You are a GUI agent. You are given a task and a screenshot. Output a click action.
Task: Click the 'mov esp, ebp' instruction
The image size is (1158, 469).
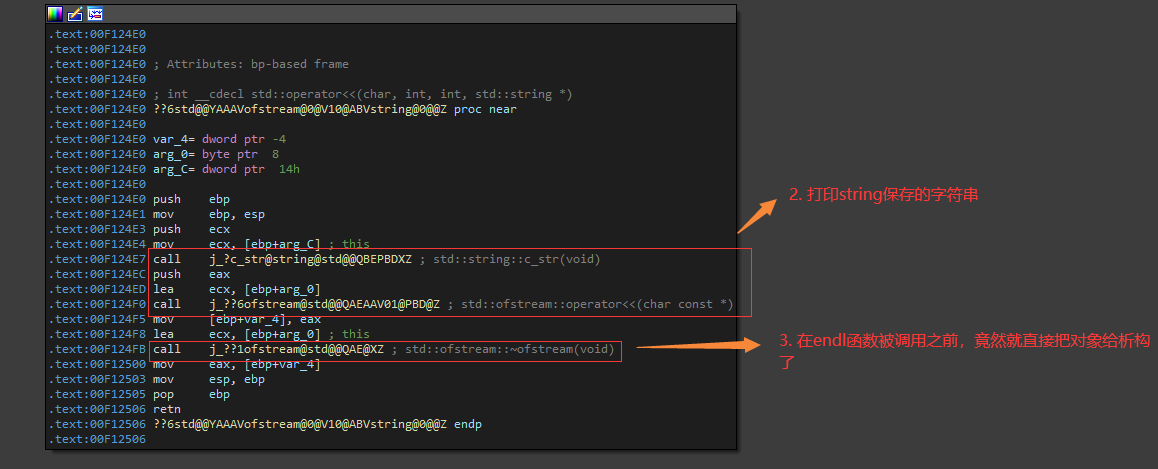coord(209,379)
